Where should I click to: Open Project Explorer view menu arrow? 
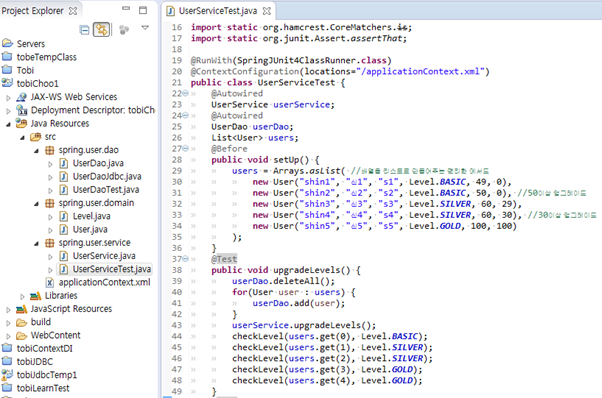click(145, 28)
